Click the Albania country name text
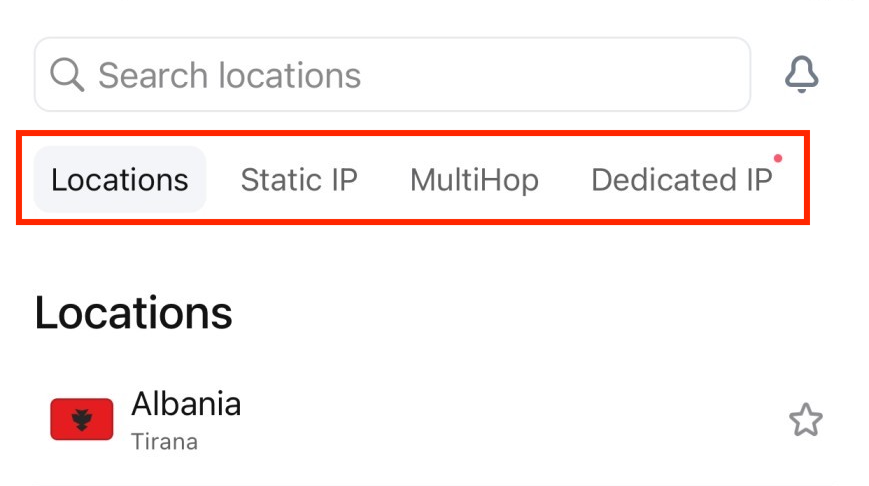869x486 pixels. 186,403
